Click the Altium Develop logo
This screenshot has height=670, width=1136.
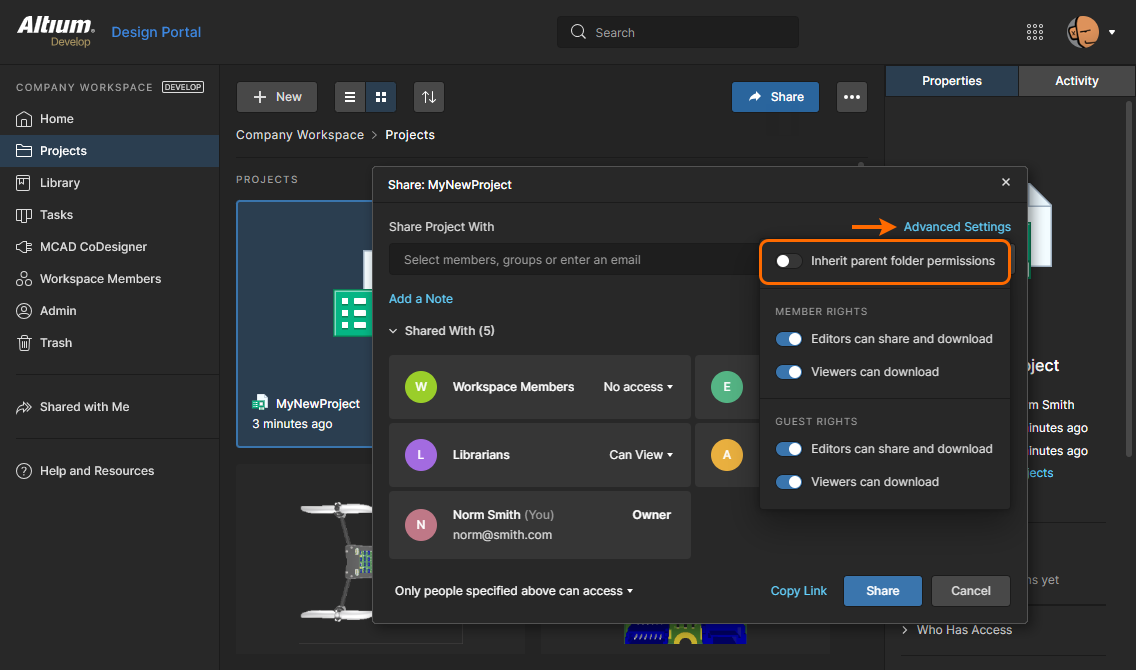56,31
